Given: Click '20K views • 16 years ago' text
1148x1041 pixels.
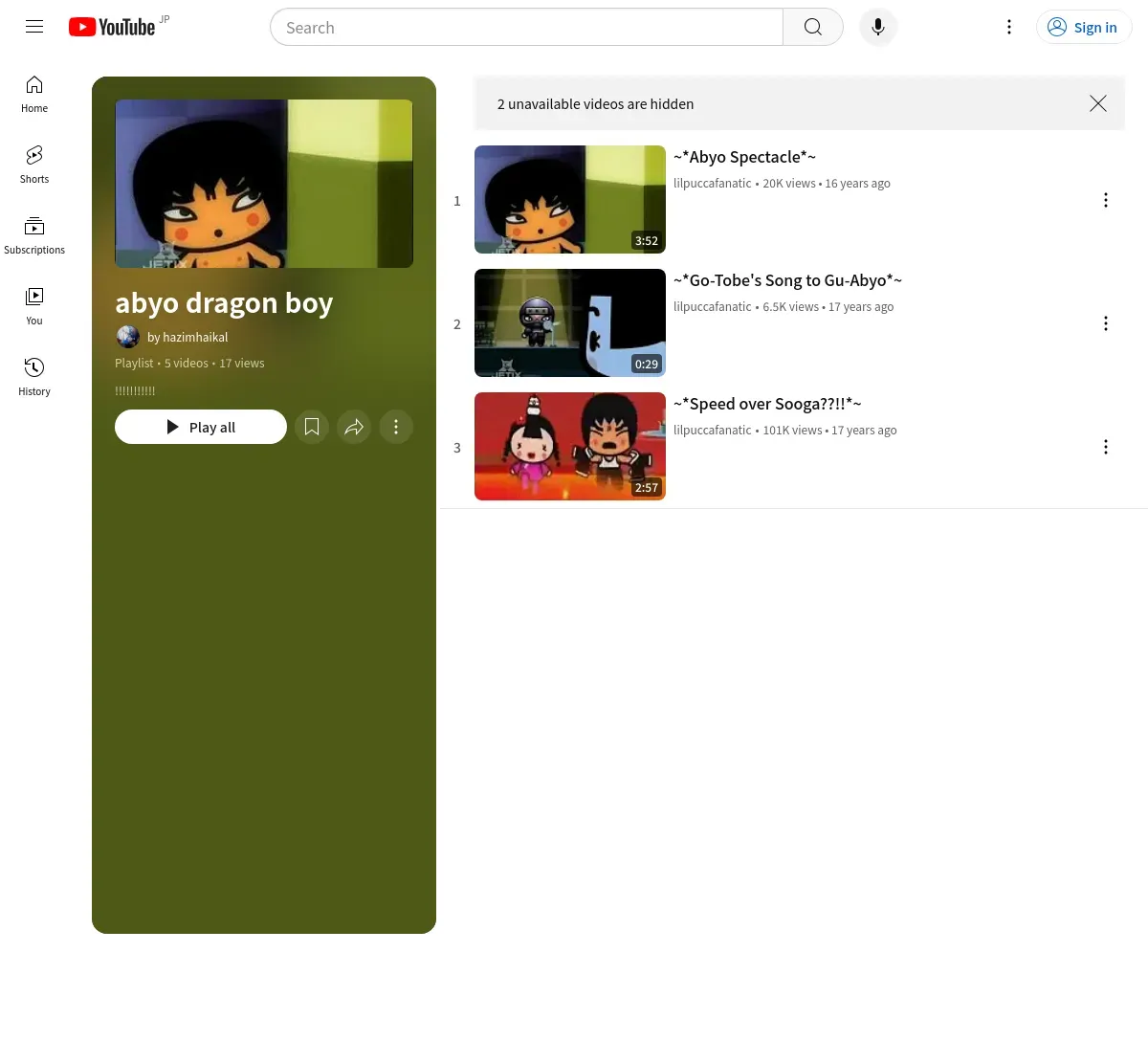Looking at the screenshot, I should [827, 183].
